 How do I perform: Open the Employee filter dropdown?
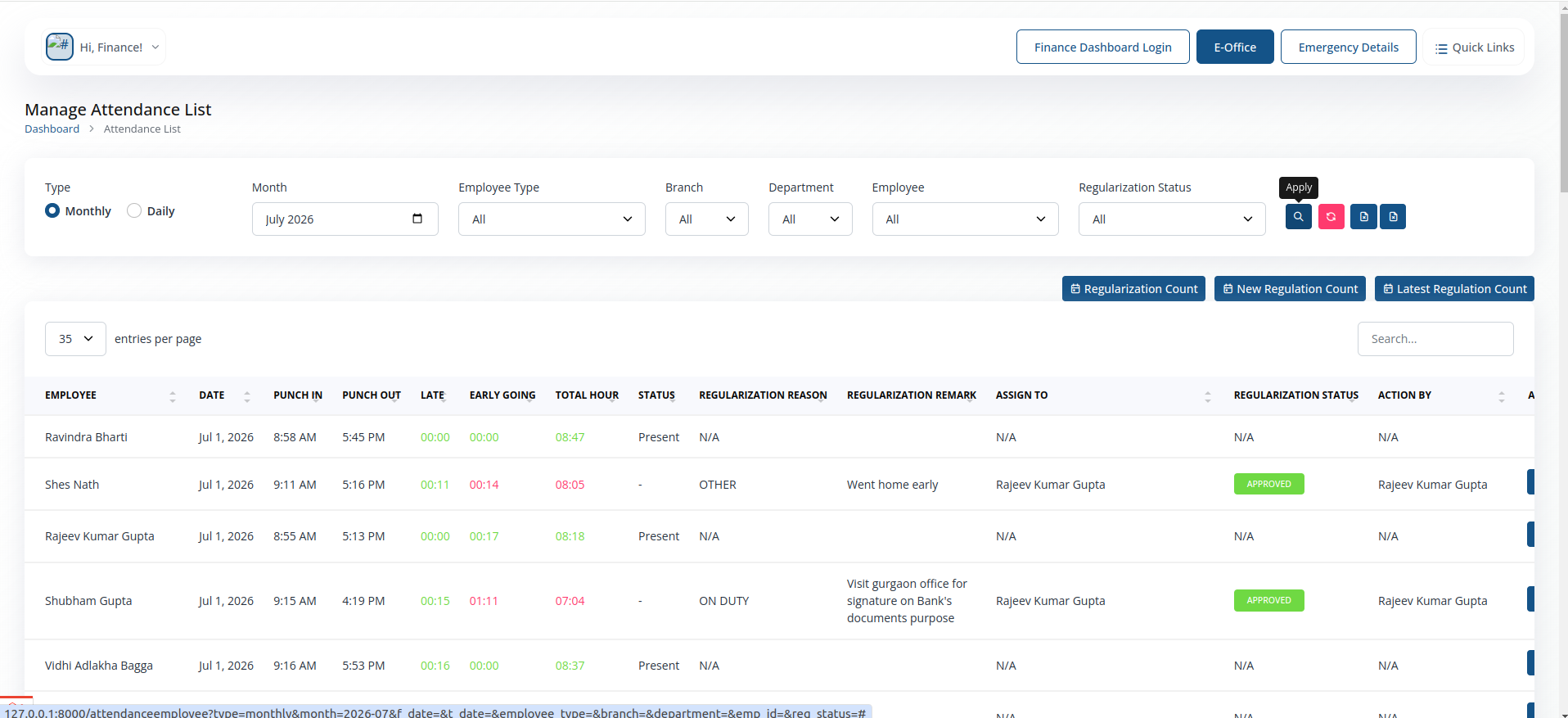click(x=966, y=219)
